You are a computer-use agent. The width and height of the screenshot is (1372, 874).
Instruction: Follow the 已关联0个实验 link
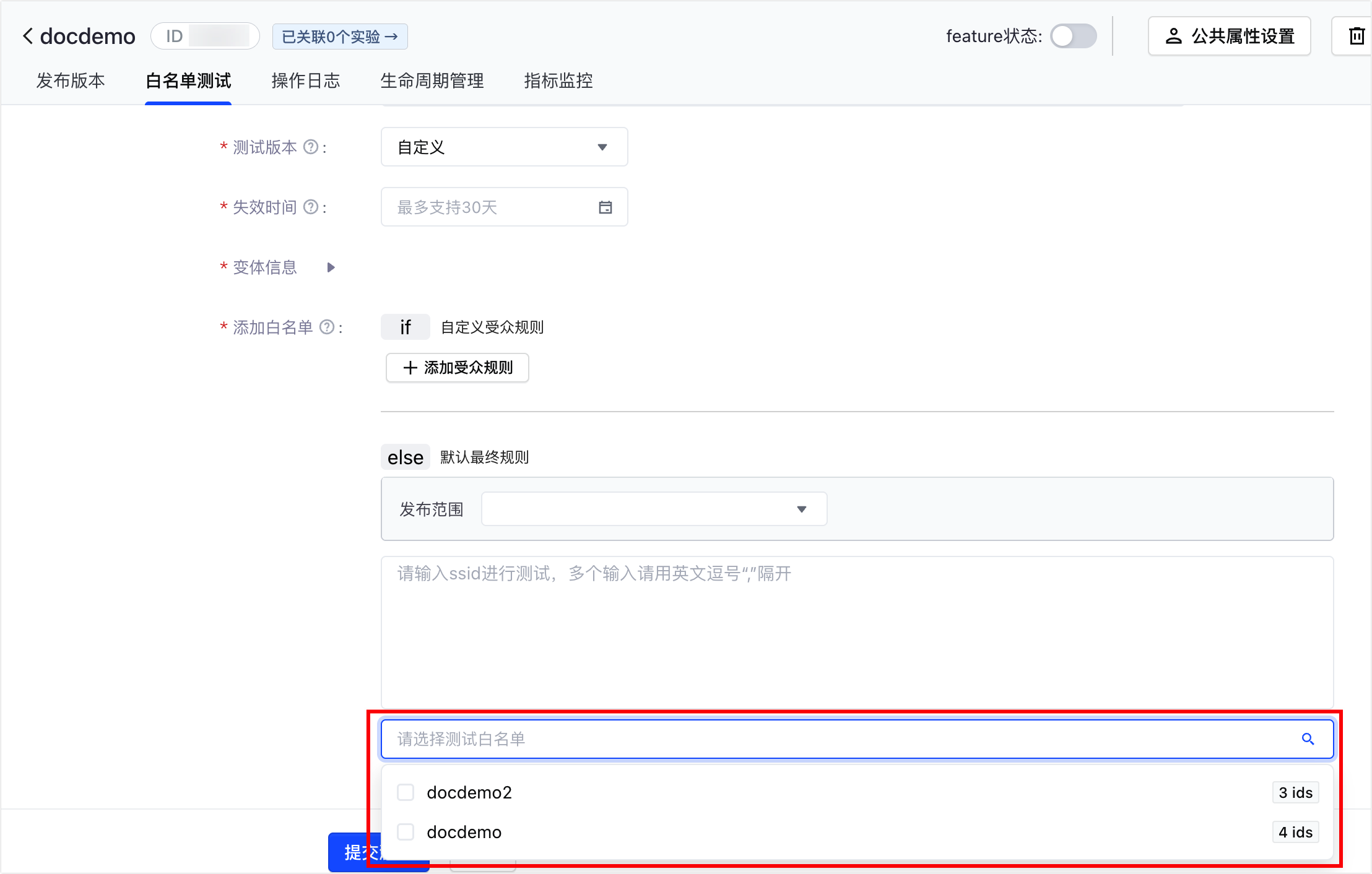coord(340,37)
